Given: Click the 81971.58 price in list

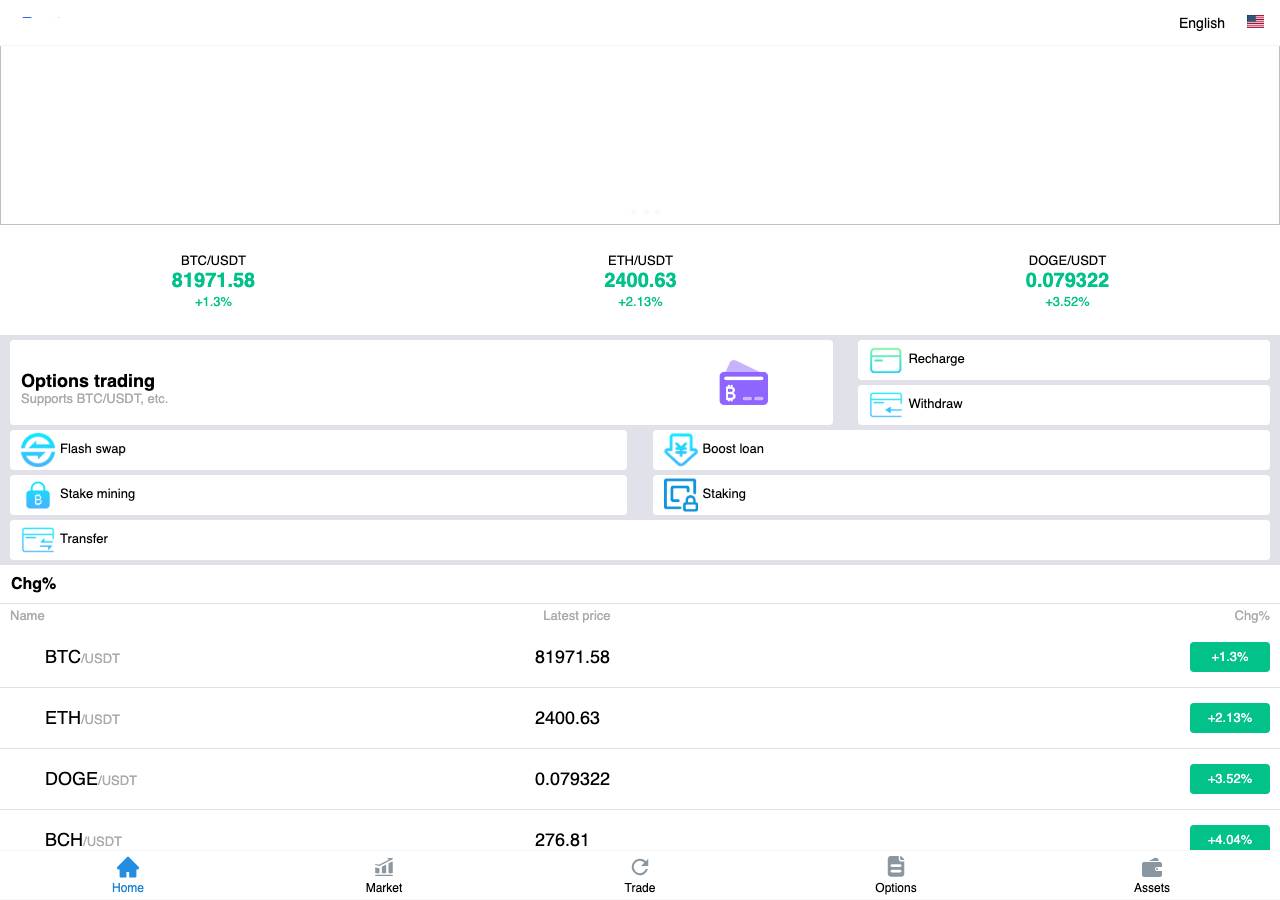Looking at the screenshot, I should 572,657.
